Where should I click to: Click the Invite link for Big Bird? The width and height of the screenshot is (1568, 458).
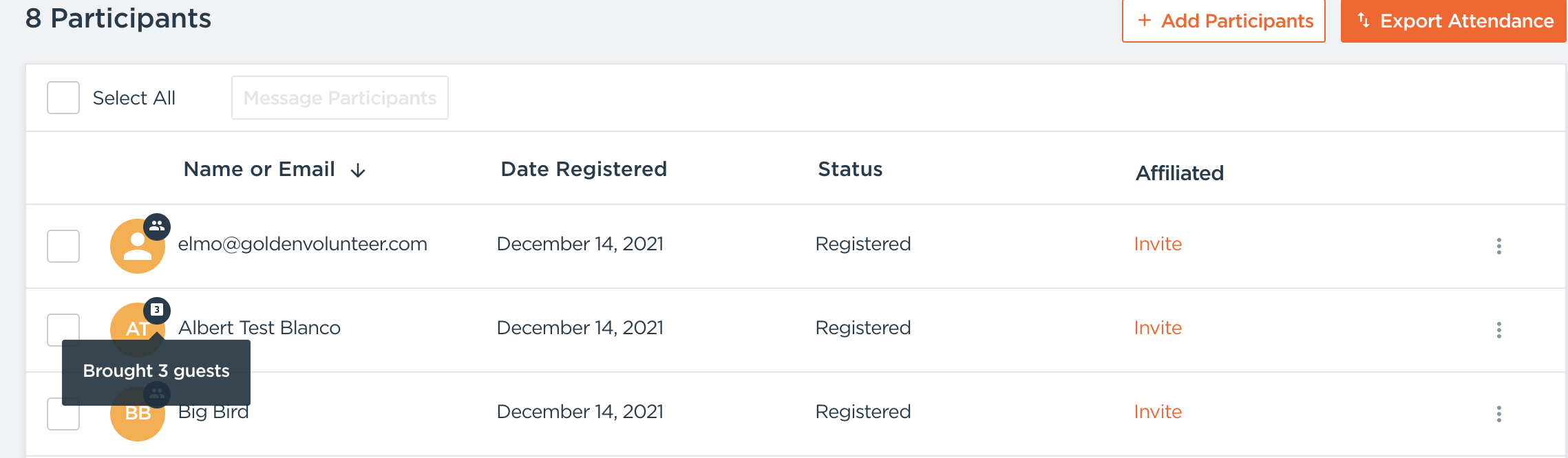pos(1158,412)
